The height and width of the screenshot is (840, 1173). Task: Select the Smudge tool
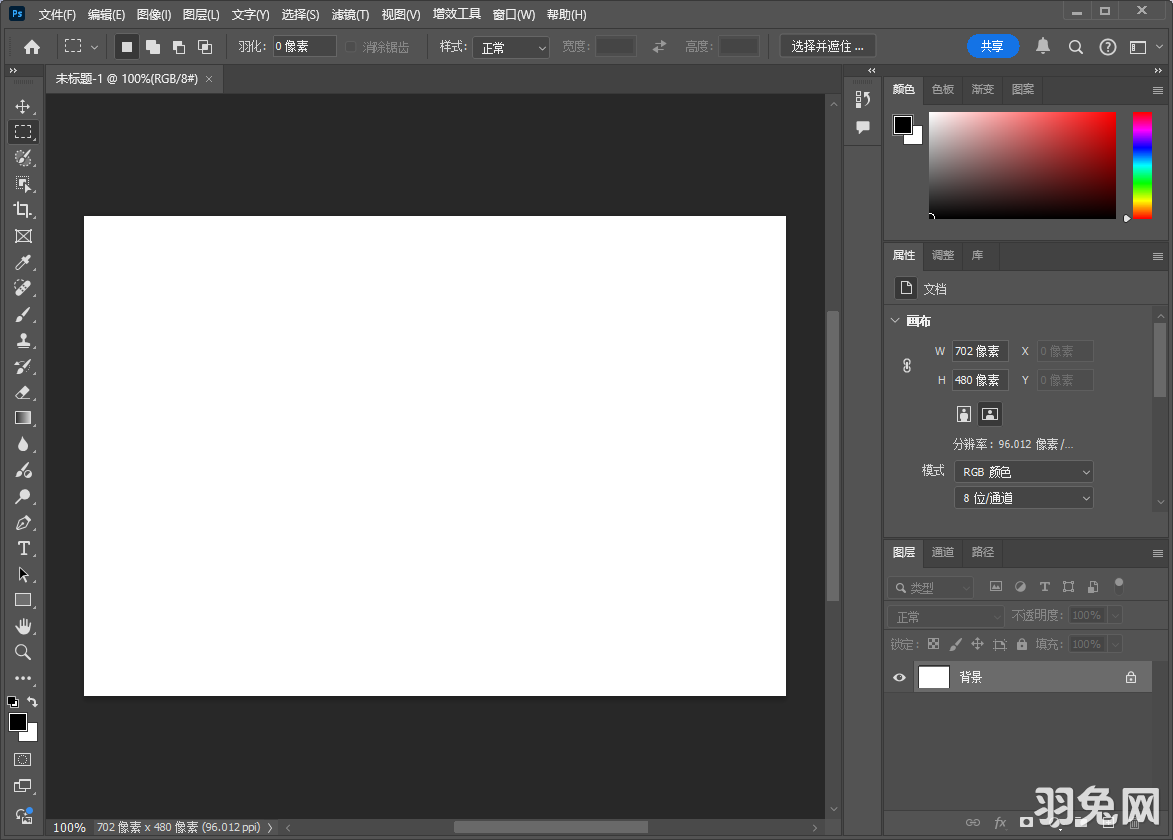(x=23, y=470)
